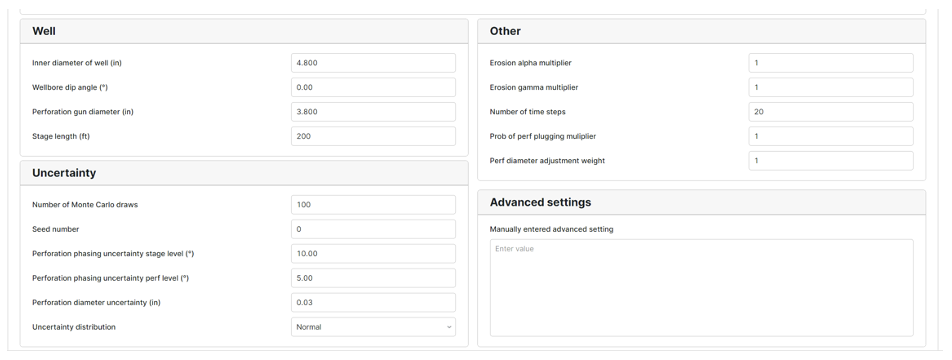Select the Wellbore dip angle input
This screenshot has width=952, height=360.
[x=373, y=87]
